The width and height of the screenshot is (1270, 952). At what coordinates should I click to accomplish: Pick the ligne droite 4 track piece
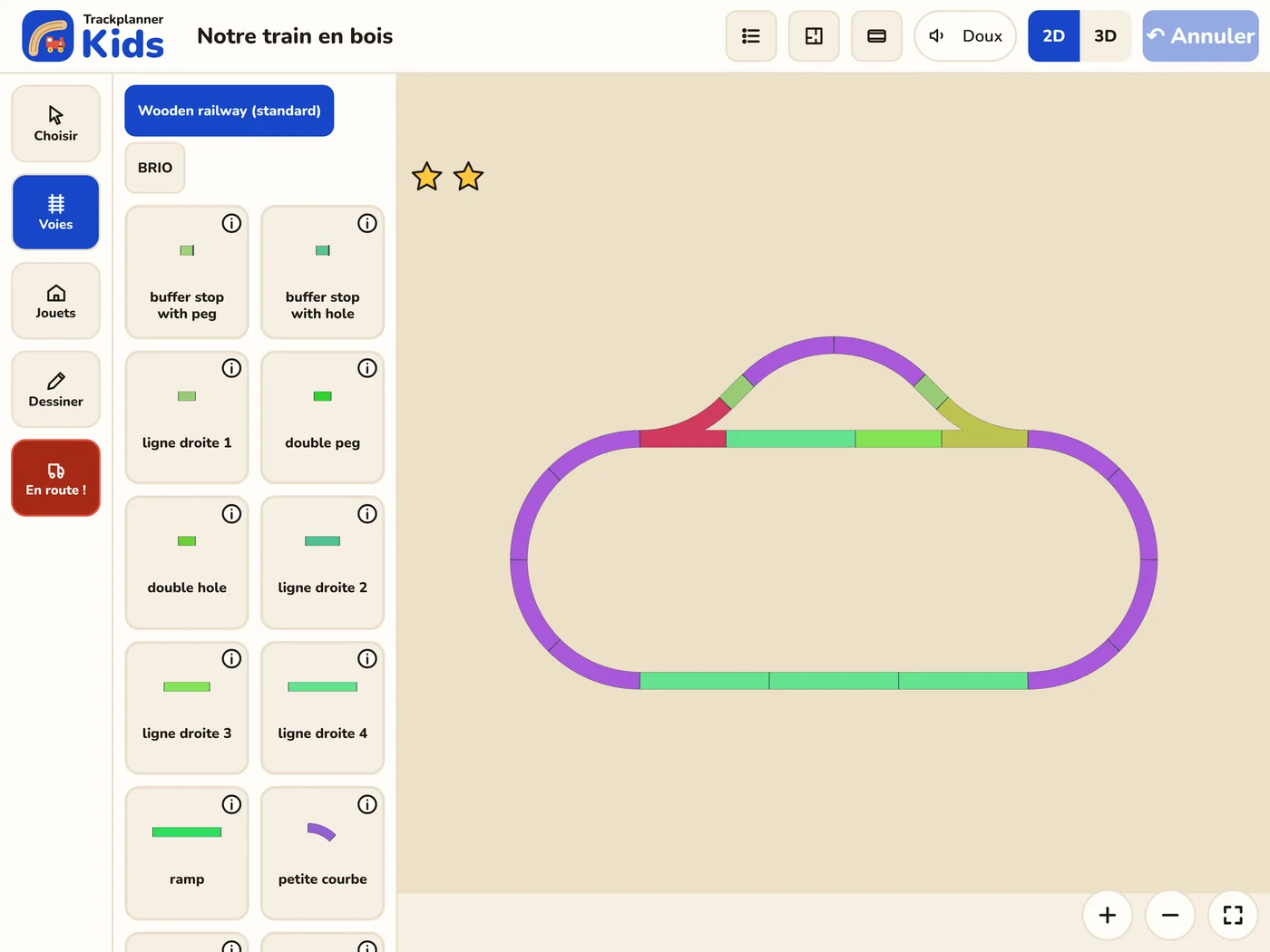[322, 708]
